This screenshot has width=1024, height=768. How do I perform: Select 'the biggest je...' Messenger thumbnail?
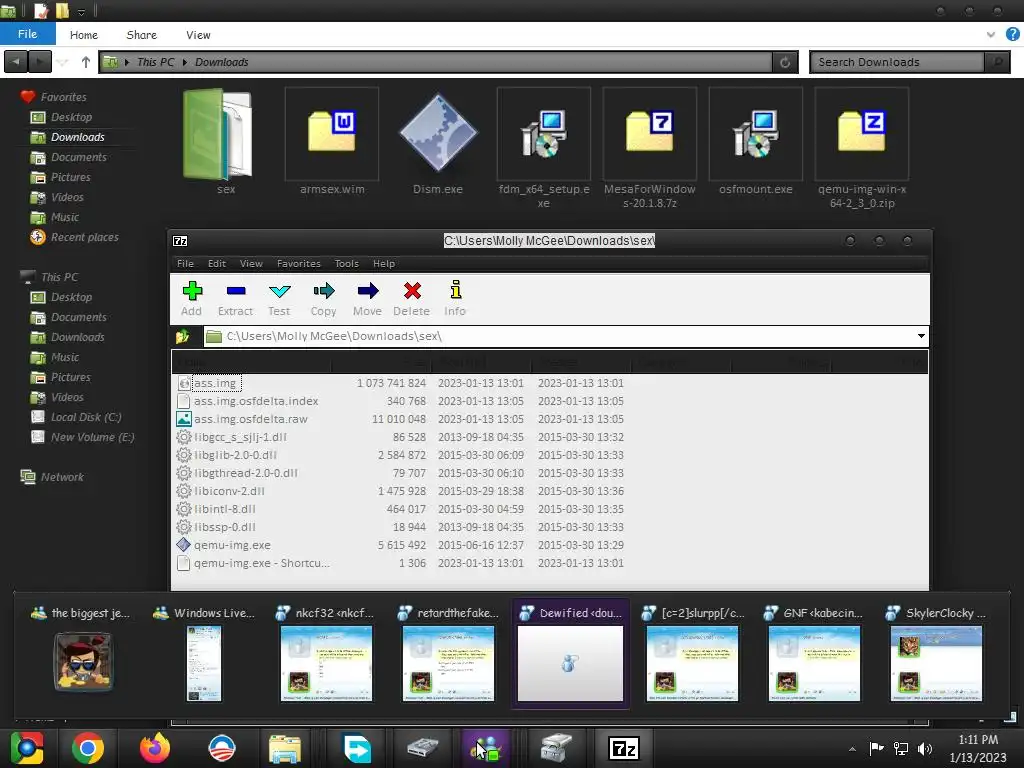click(82, 653)
